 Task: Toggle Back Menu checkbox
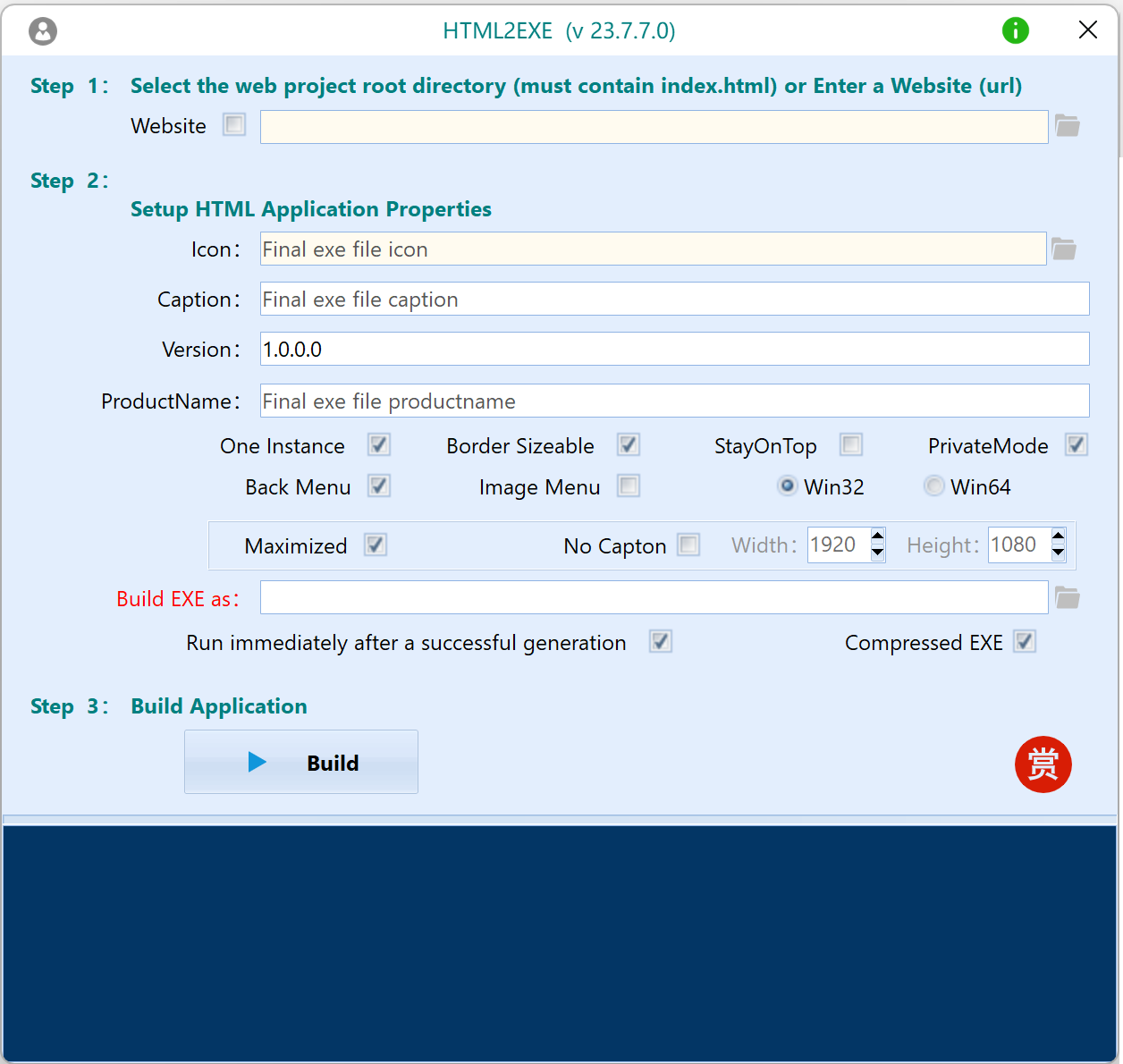point(379,486)
